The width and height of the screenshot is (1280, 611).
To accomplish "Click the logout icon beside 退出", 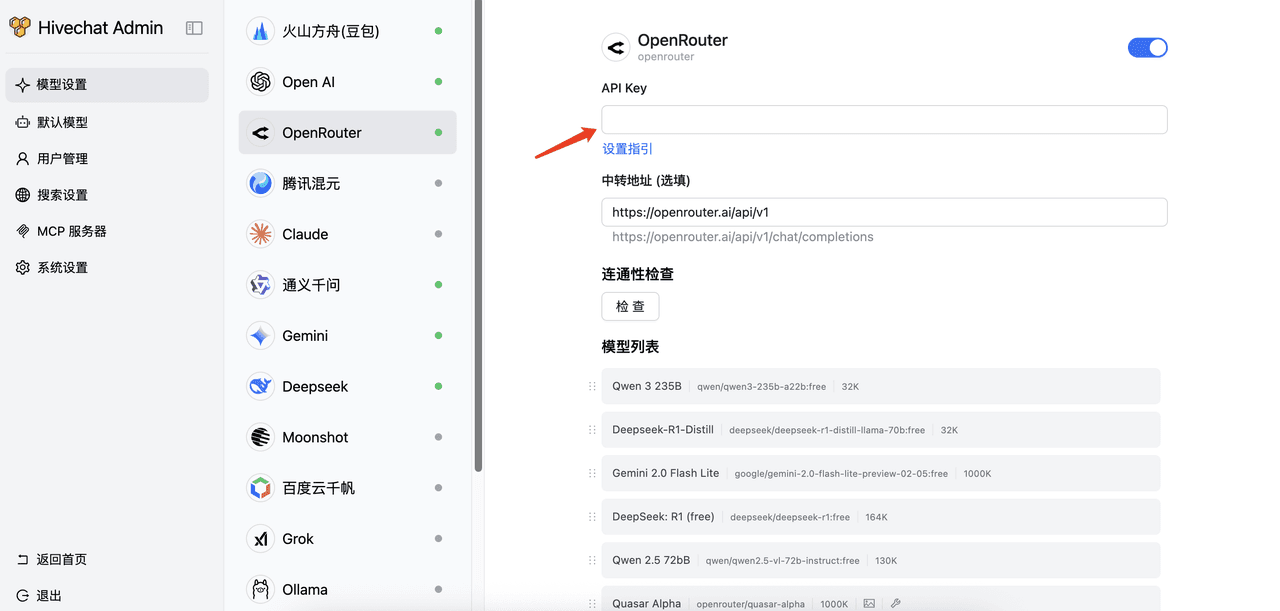I will (22, 595).
